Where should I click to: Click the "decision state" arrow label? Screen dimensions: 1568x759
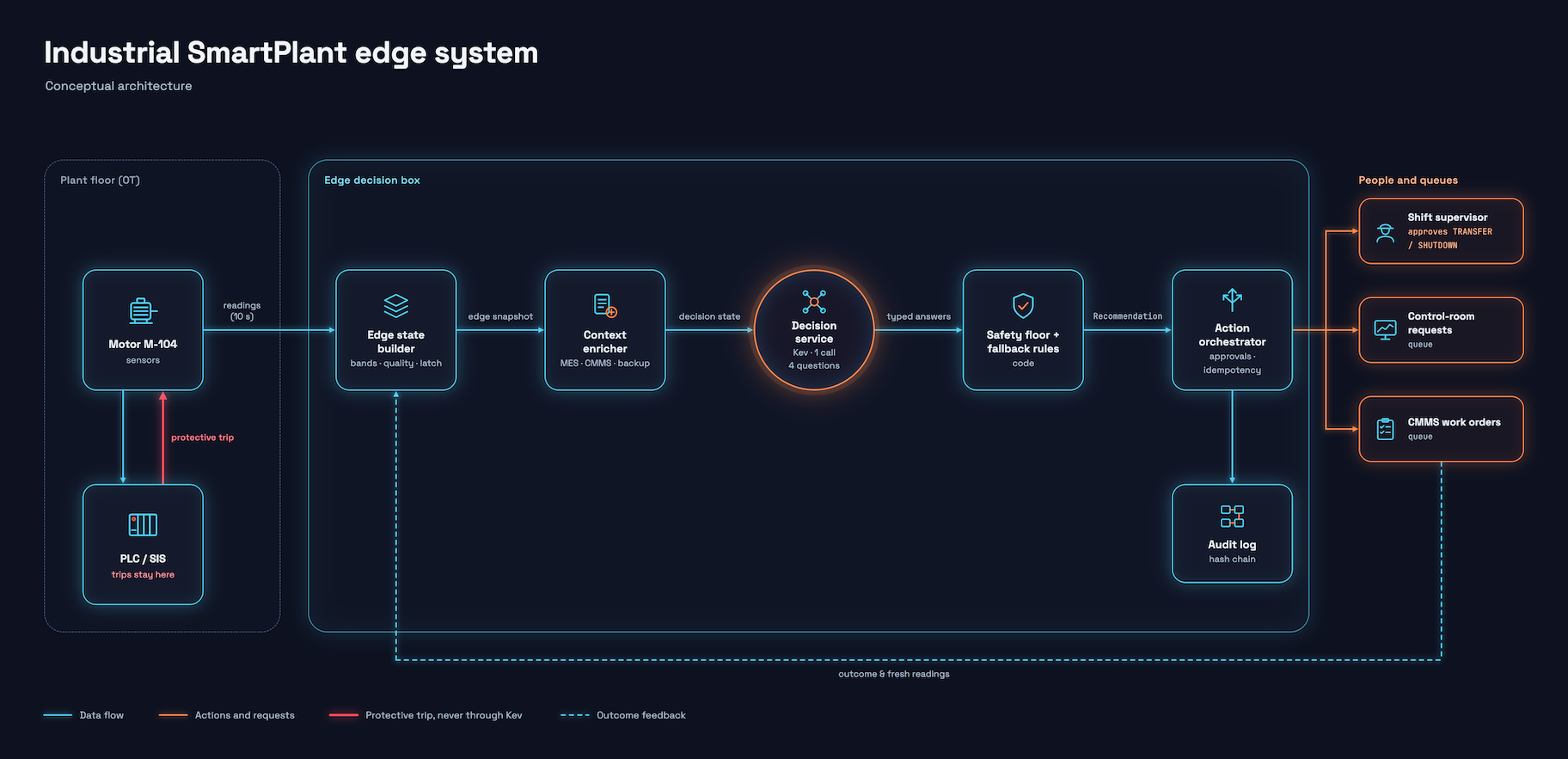709,316
